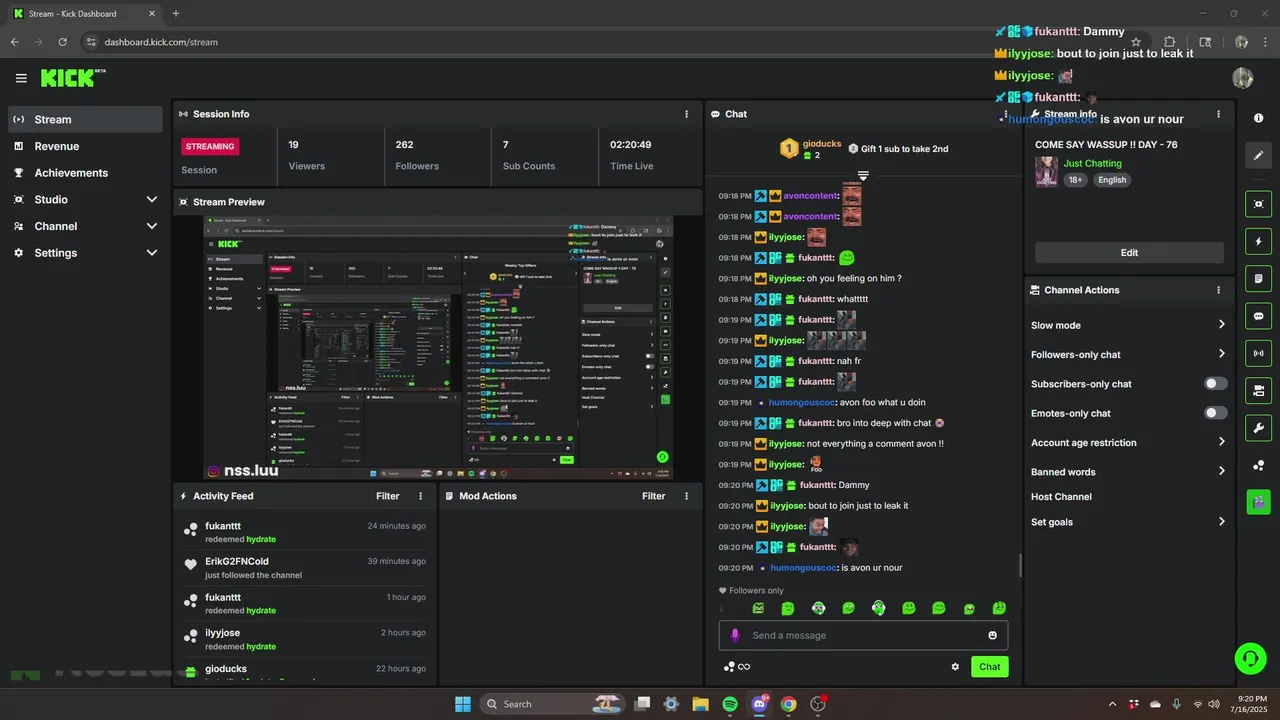Open the profile avatar menu

pos(1242,78)
